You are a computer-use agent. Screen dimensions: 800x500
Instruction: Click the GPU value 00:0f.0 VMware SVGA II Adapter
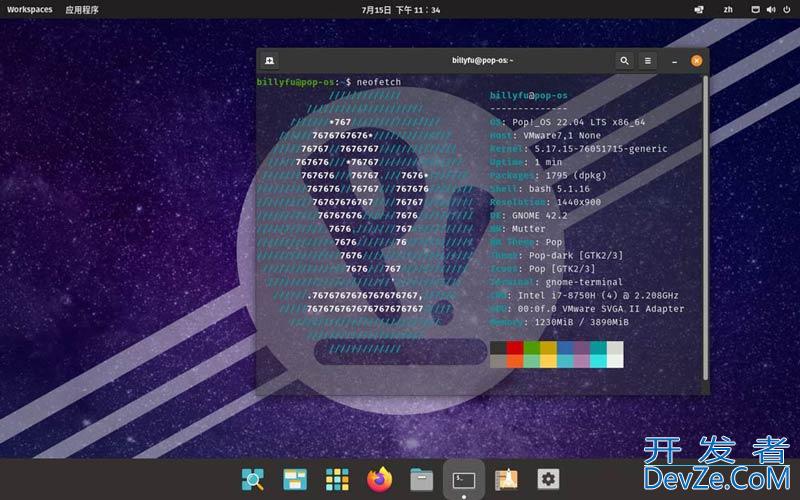[601, 309]
